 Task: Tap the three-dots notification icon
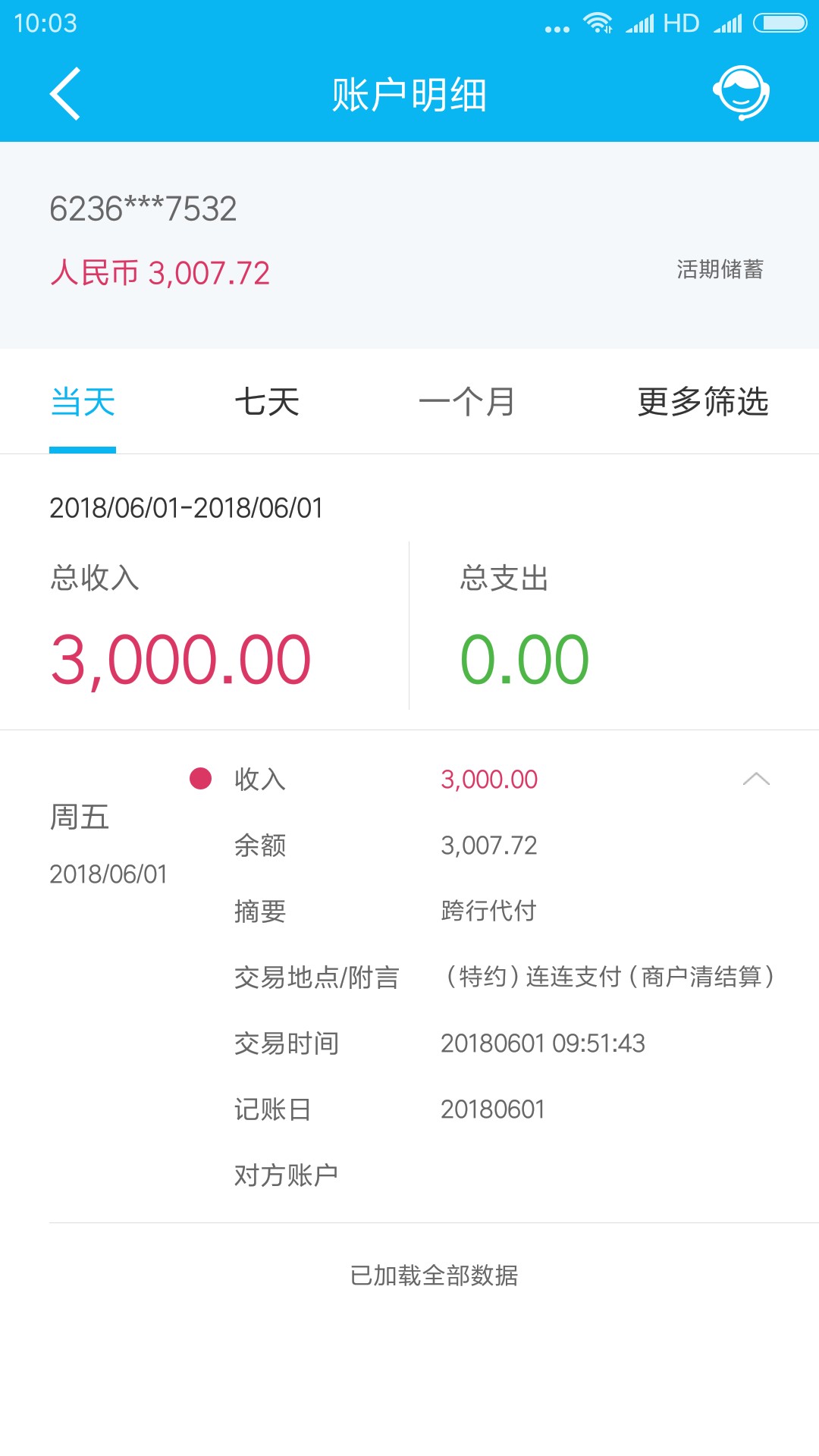[x=557, y=30]
